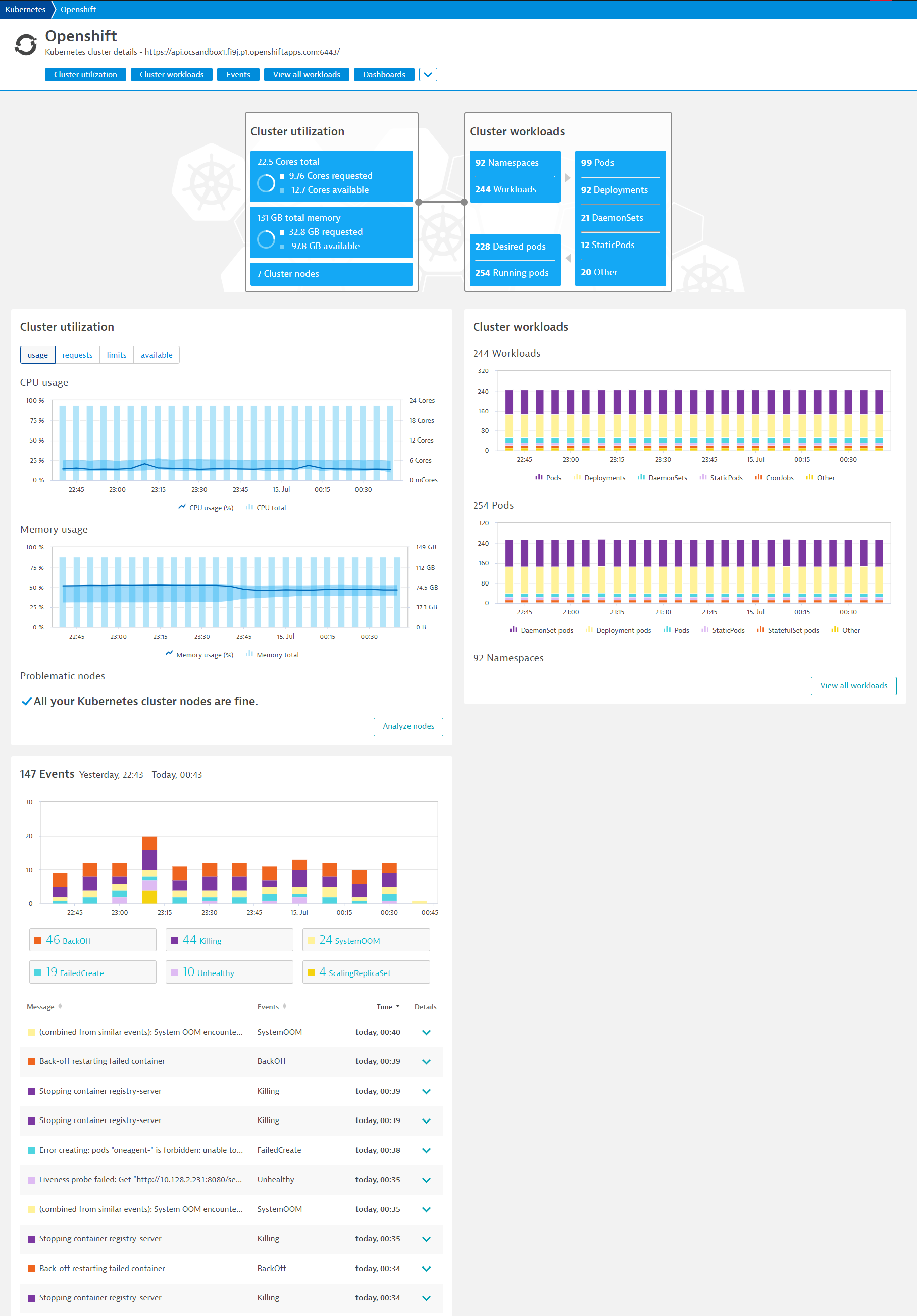This screenshot has width=917, height=1316.
Task: Toggle CronJobs legend in Workloads chart
Action: [775, 477]
